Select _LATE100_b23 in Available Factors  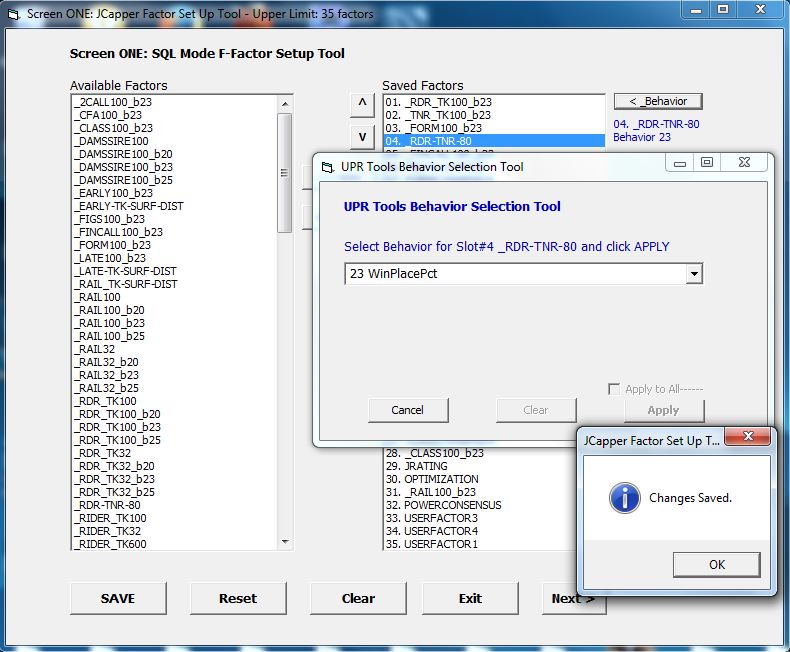174,258
